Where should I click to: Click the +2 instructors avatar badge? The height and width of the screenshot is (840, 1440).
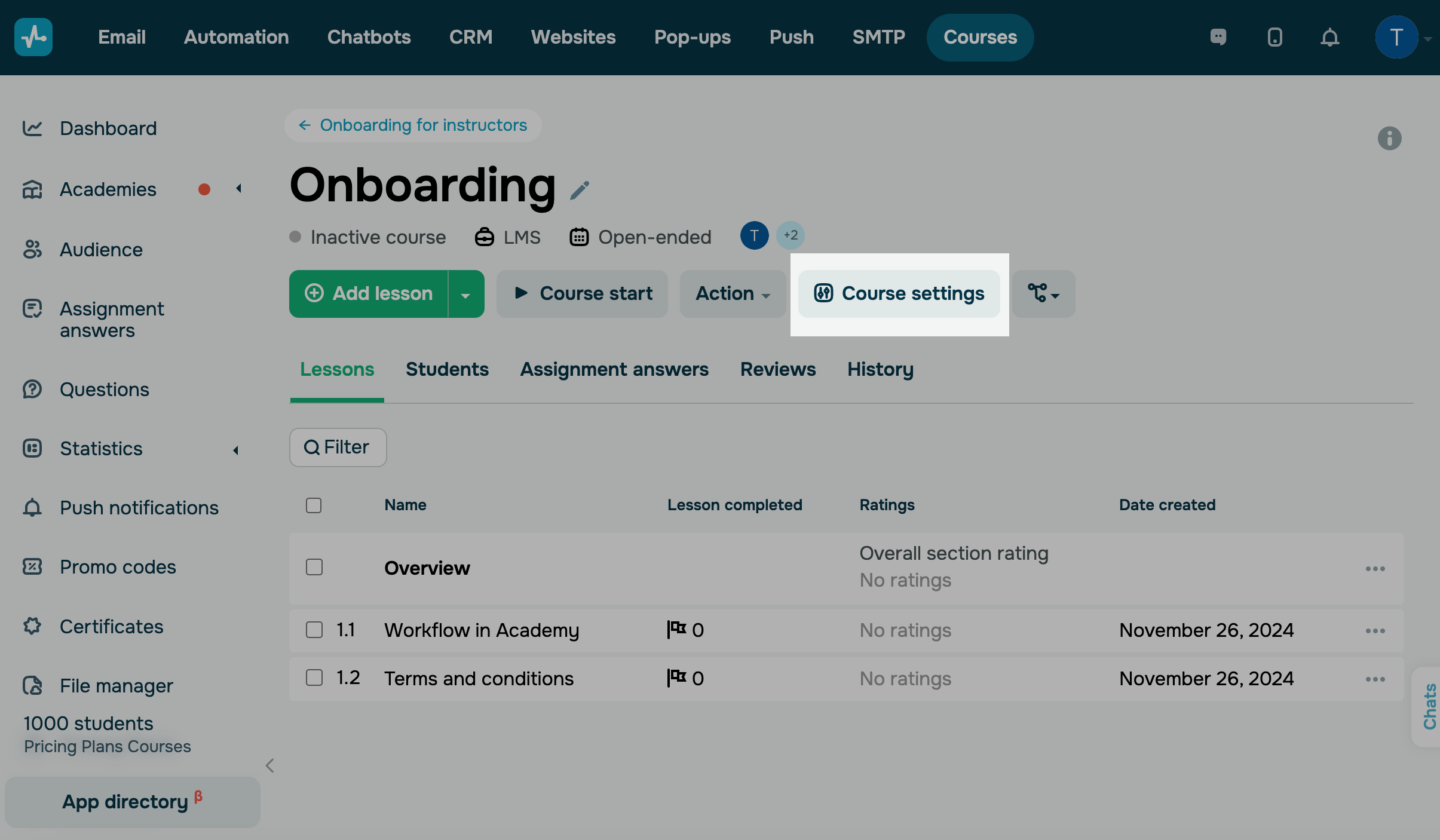(790, 235)
